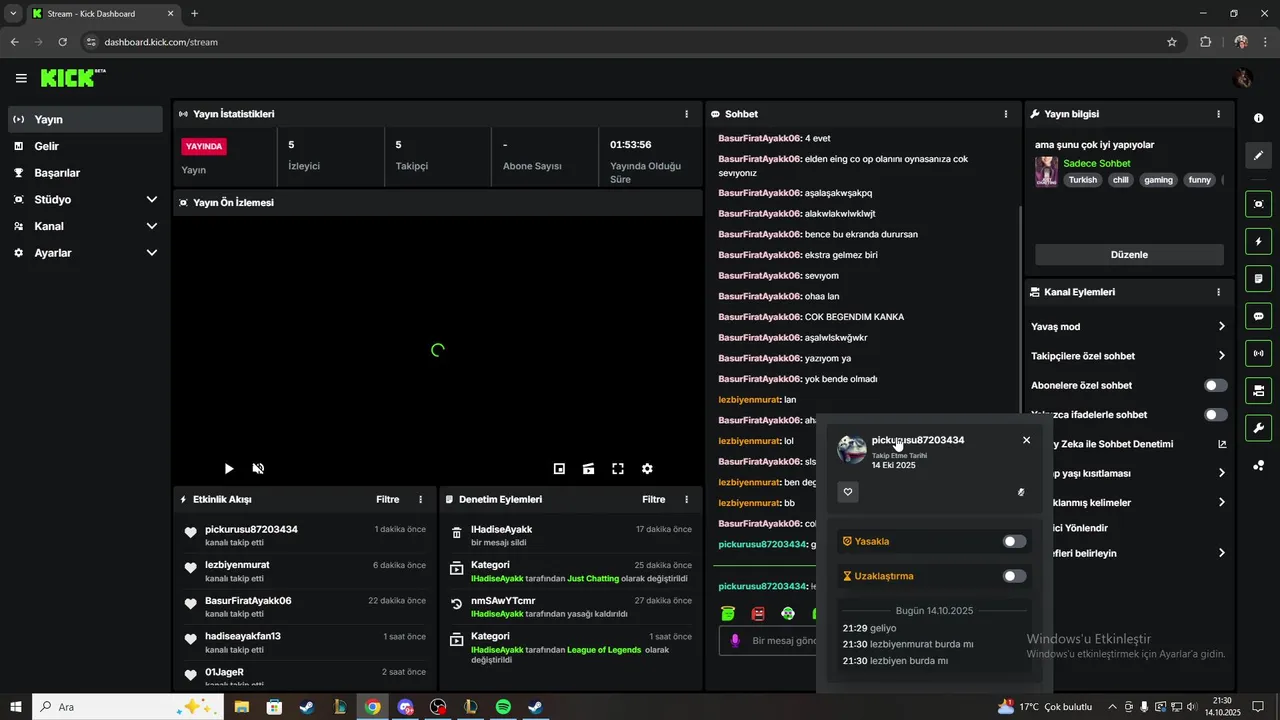Toggle stream stats broadcast icon in right rail
This screenshot has width=1280, height=720.
coord(1258,353)
